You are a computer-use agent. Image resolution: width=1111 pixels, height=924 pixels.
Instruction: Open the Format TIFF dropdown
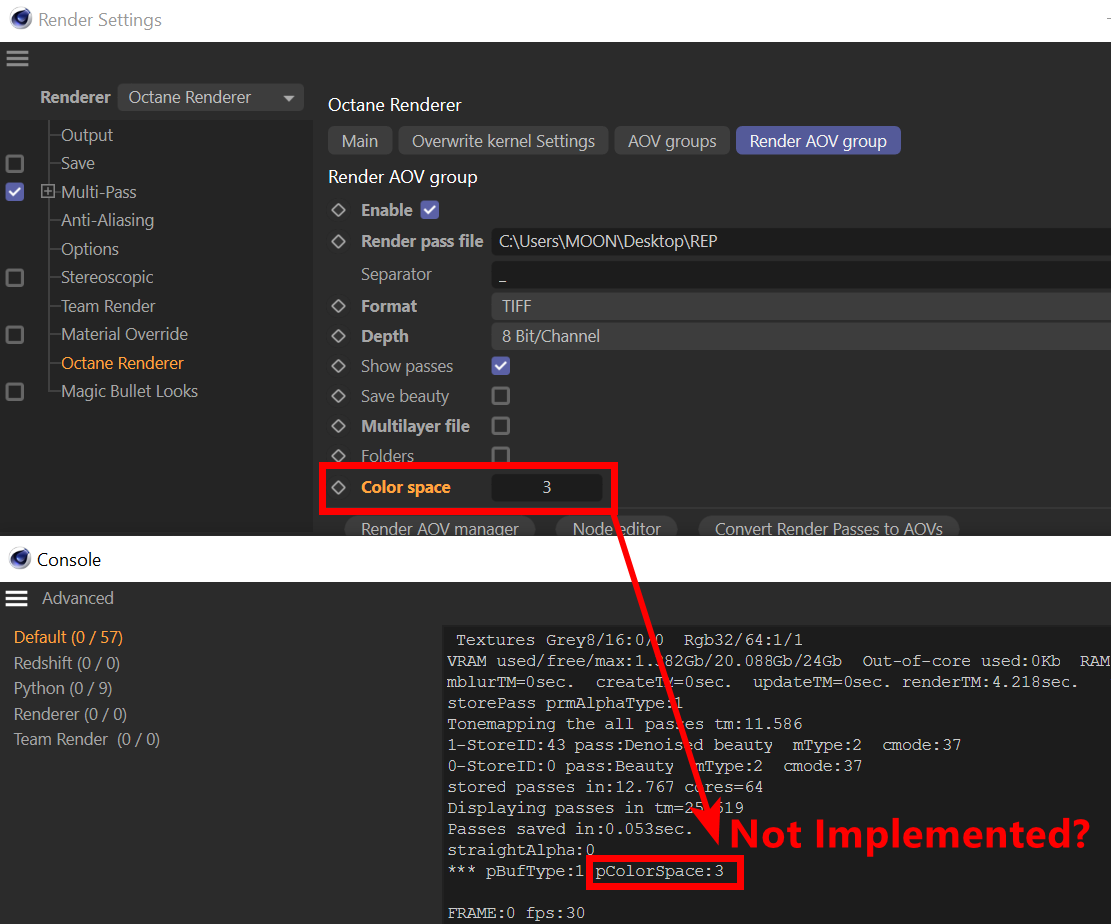pos(801,306)
